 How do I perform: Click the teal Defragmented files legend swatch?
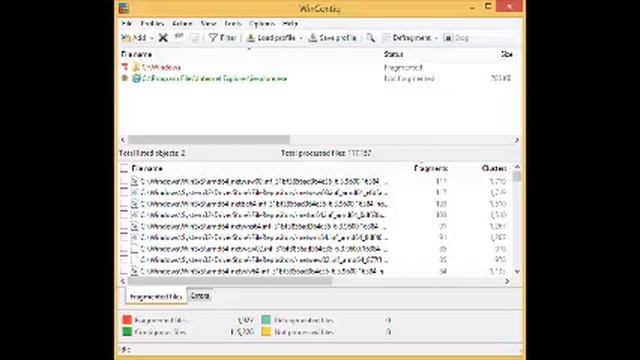pos(266,320)
